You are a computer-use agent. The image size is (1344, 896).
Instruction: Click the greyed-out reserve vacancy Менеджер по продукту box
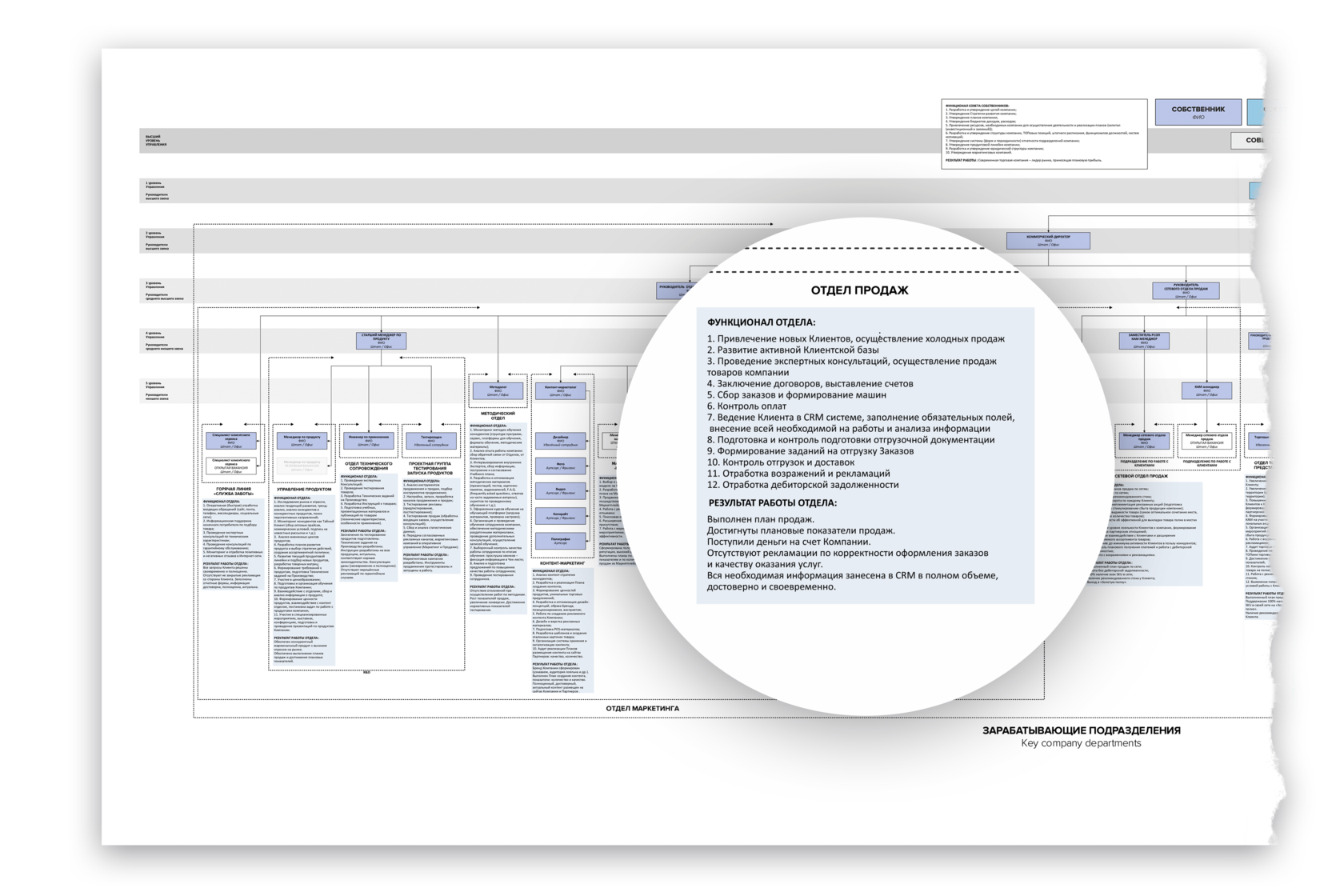tap(302, 465)
